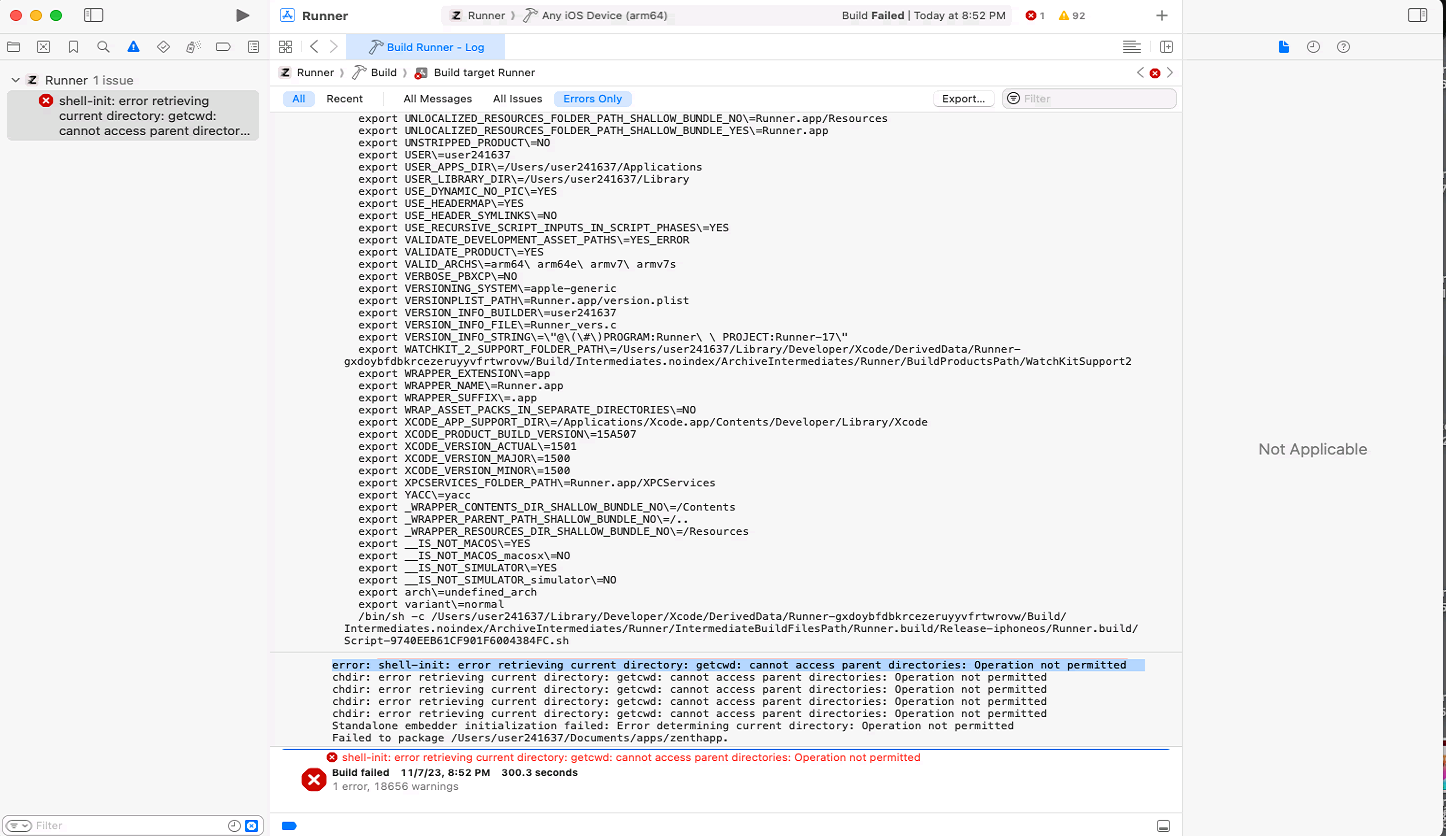Click the '/bin/sh -c' command line
Viewport: 1446px width, 836px height.
tap(740, 629)
